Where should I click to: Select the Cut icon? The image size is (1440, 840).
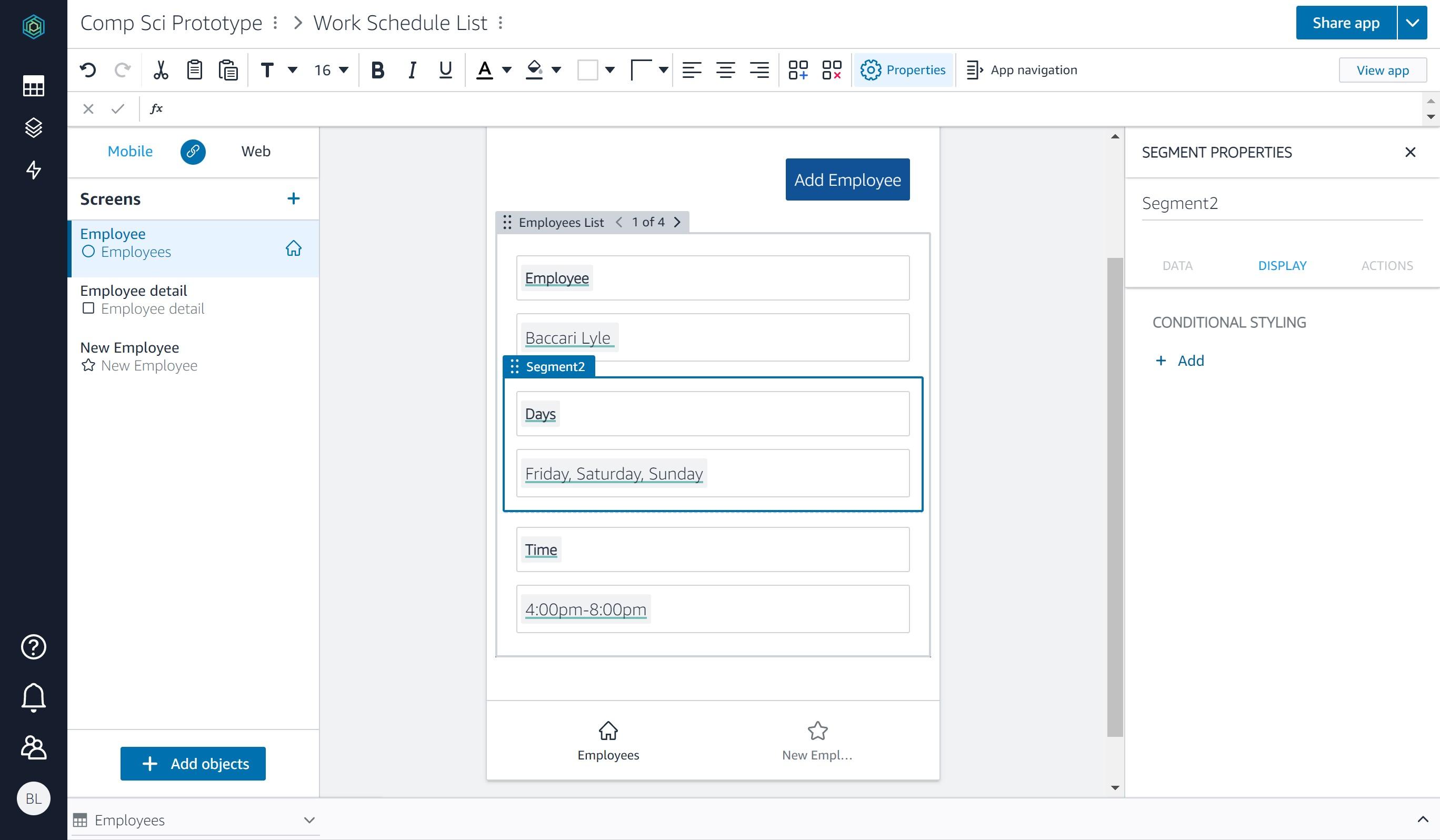pyautogui.click(x=161, y=69)
